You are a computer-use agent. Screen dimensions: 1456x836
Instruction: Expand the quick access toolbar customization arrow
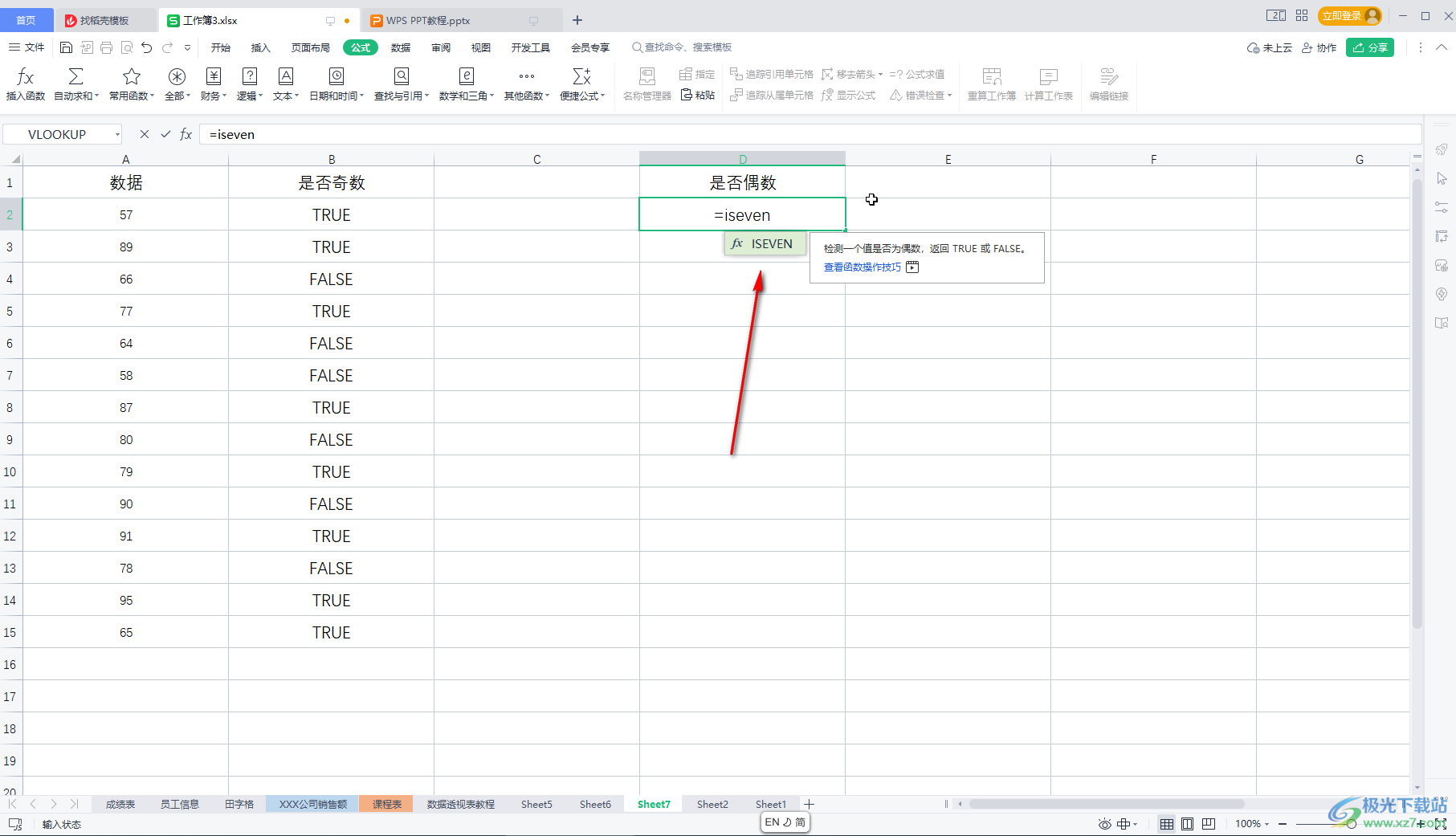point(187,47)
